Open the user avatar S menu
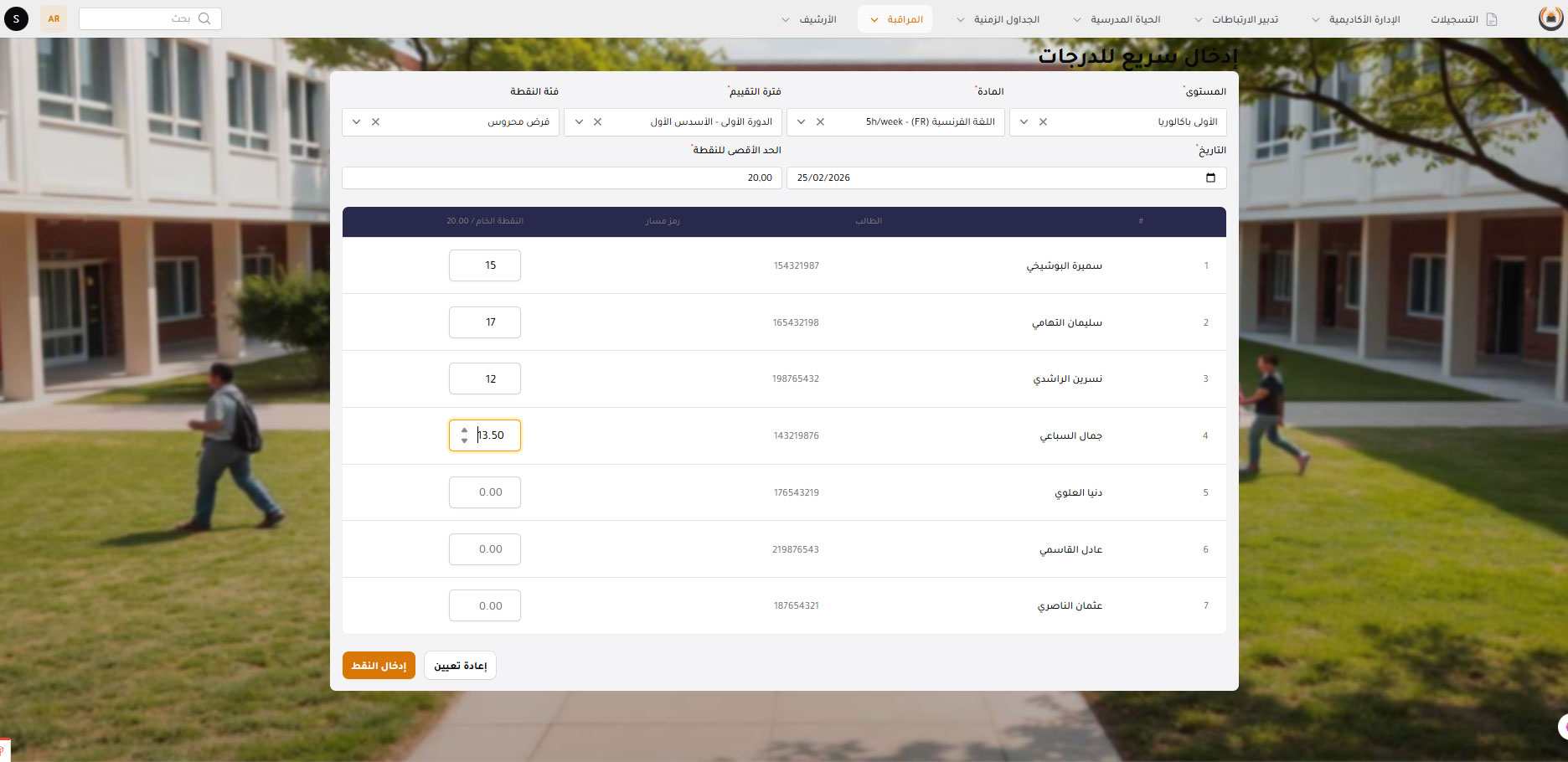This screenshot has width=1568, height=762. coord(16,18)
